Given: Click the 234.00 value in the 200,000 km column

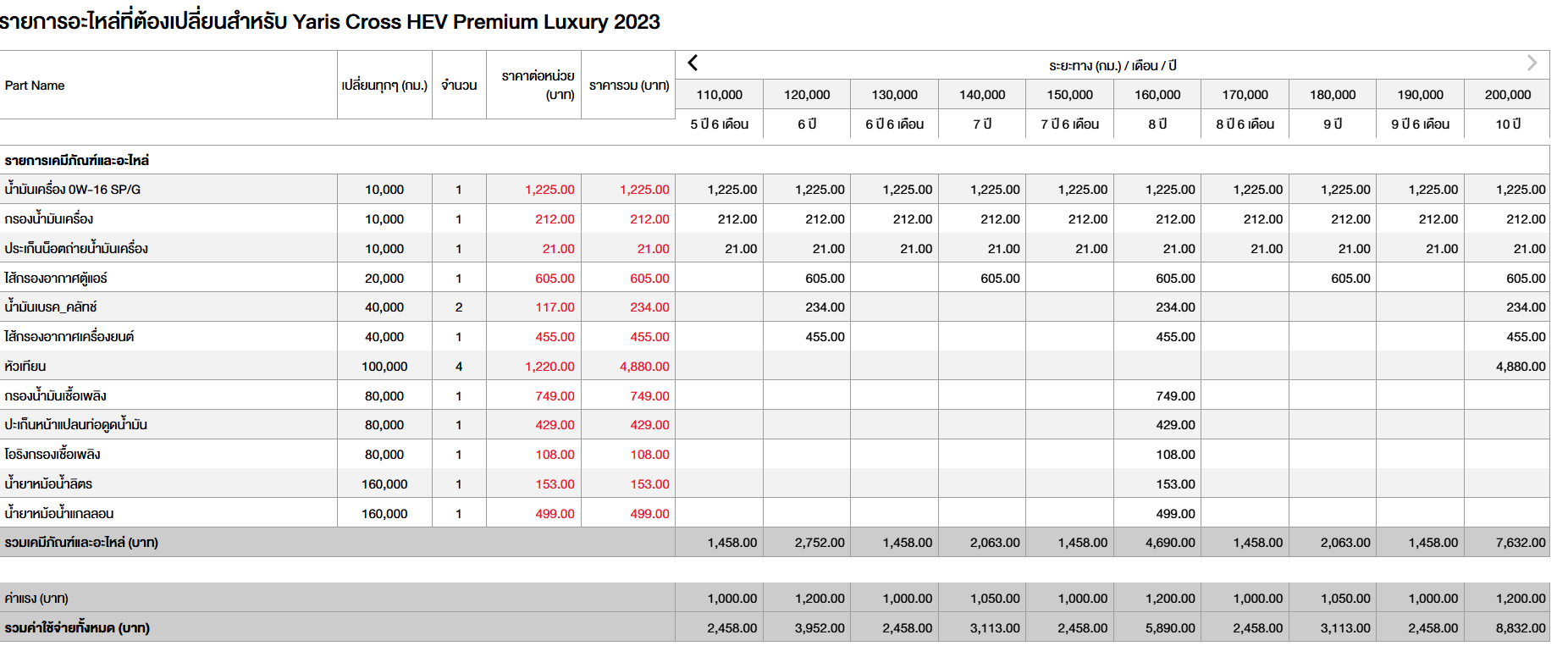Looking at the screenshot, I should (1526, 307).
